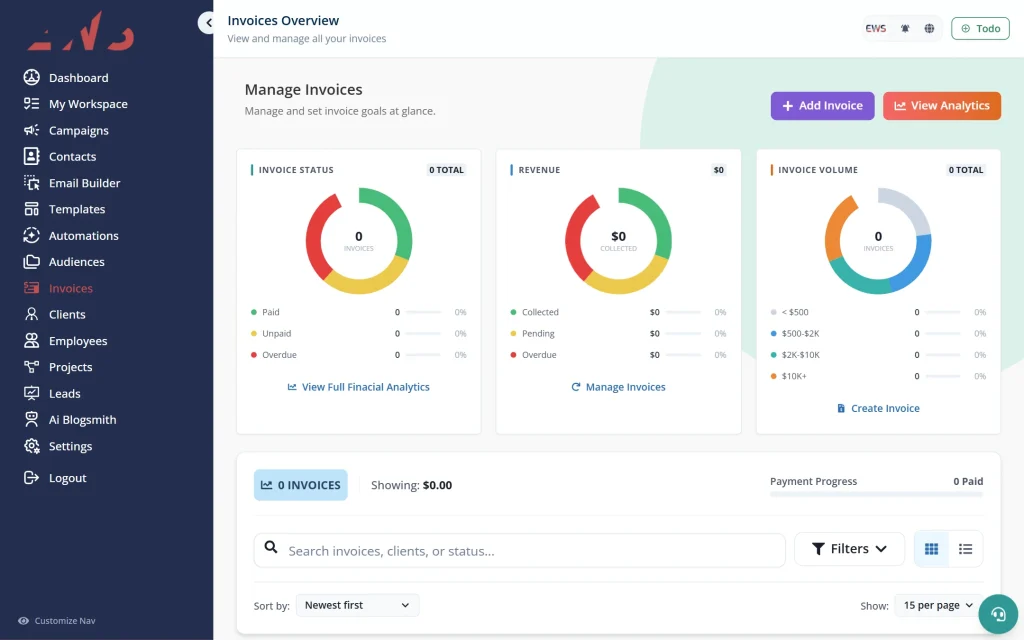Click the Manage Invoices link

click(x=618, y=387)
